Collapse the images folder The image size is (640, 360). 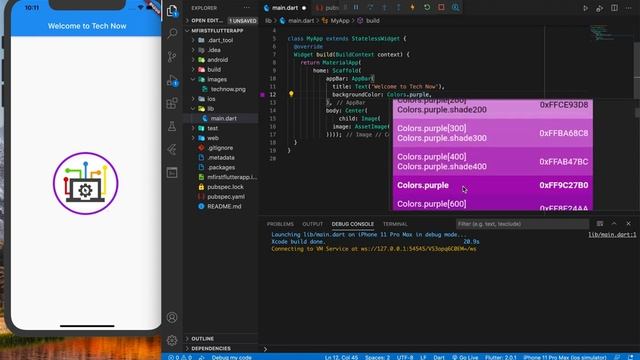[217, 80]
